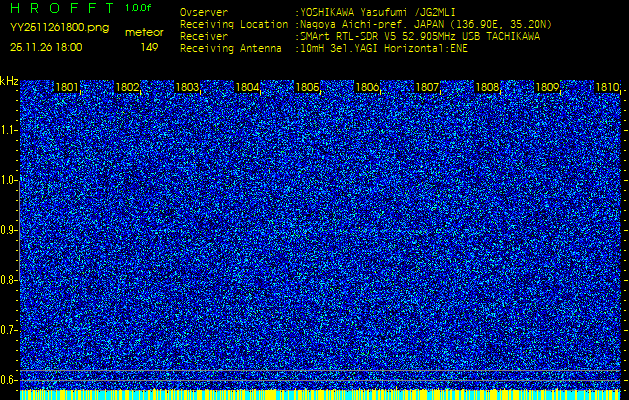Click the 0.7 frequency axis label

coord(8,330)
